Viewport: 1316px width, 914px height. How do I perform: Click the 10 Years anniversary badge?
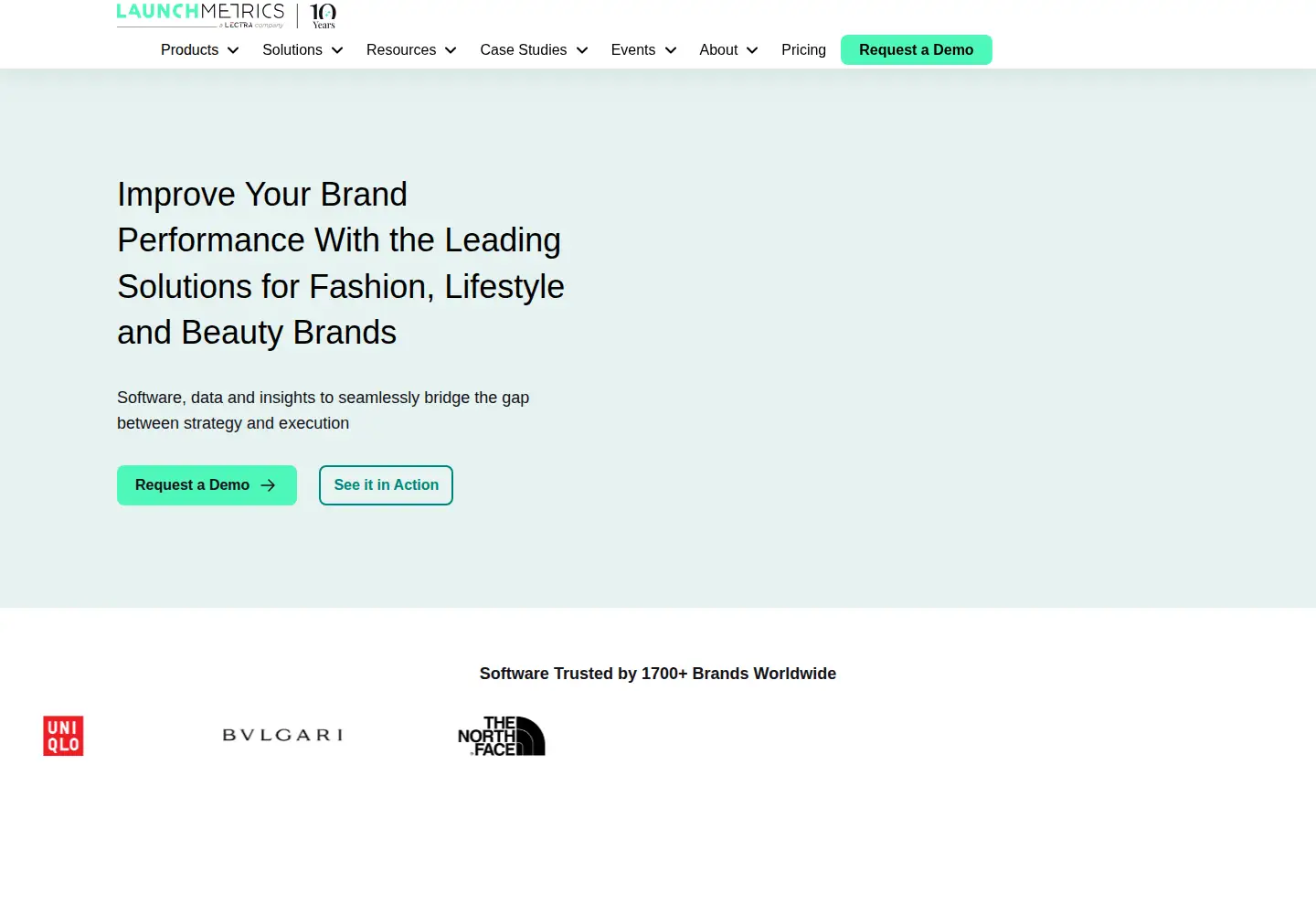click(324, 16)
